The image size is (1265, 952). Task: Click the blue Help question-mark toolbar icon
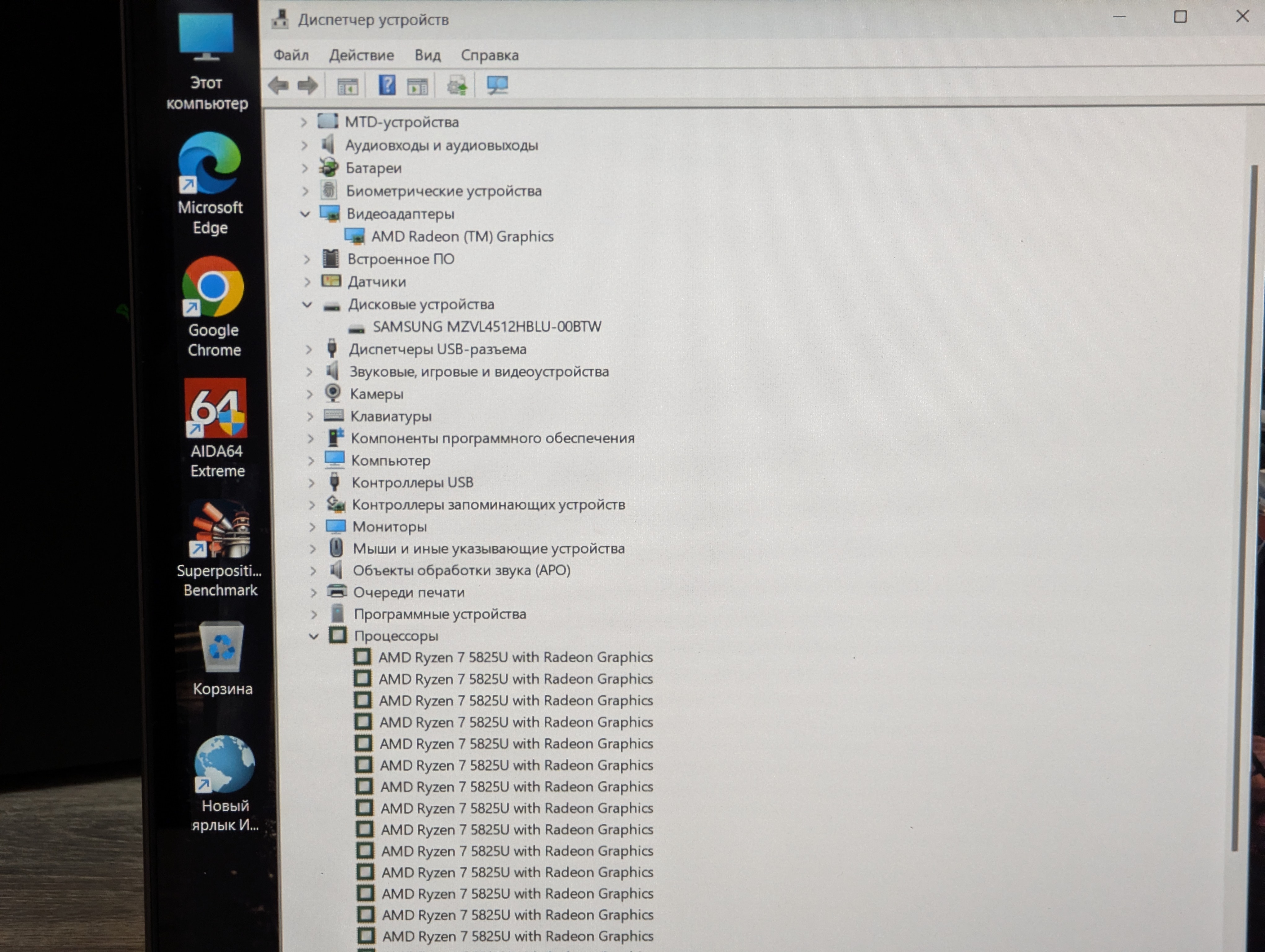(387, 86)
